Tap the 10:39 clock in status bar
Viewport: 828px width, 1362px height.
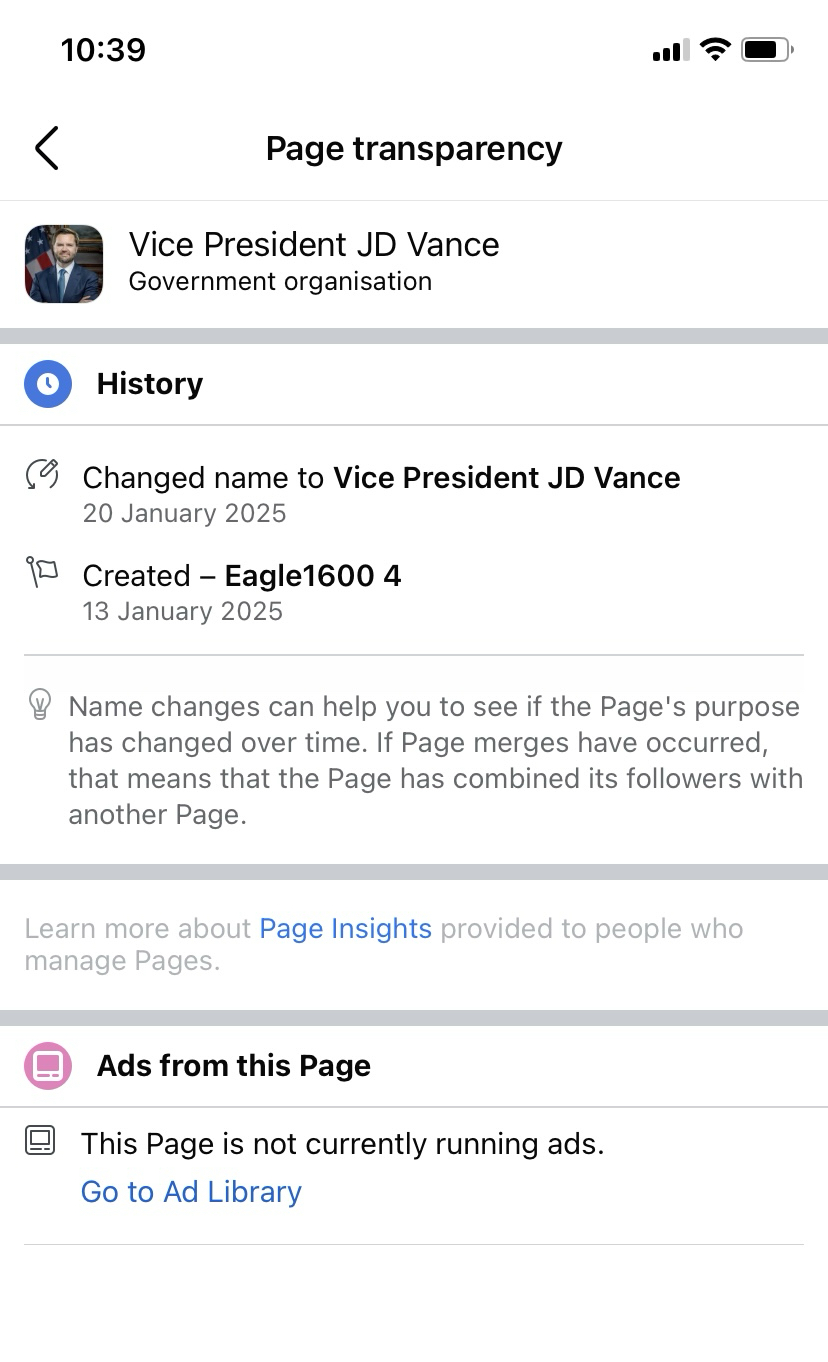pyautogui.click(x=103, y=50)
